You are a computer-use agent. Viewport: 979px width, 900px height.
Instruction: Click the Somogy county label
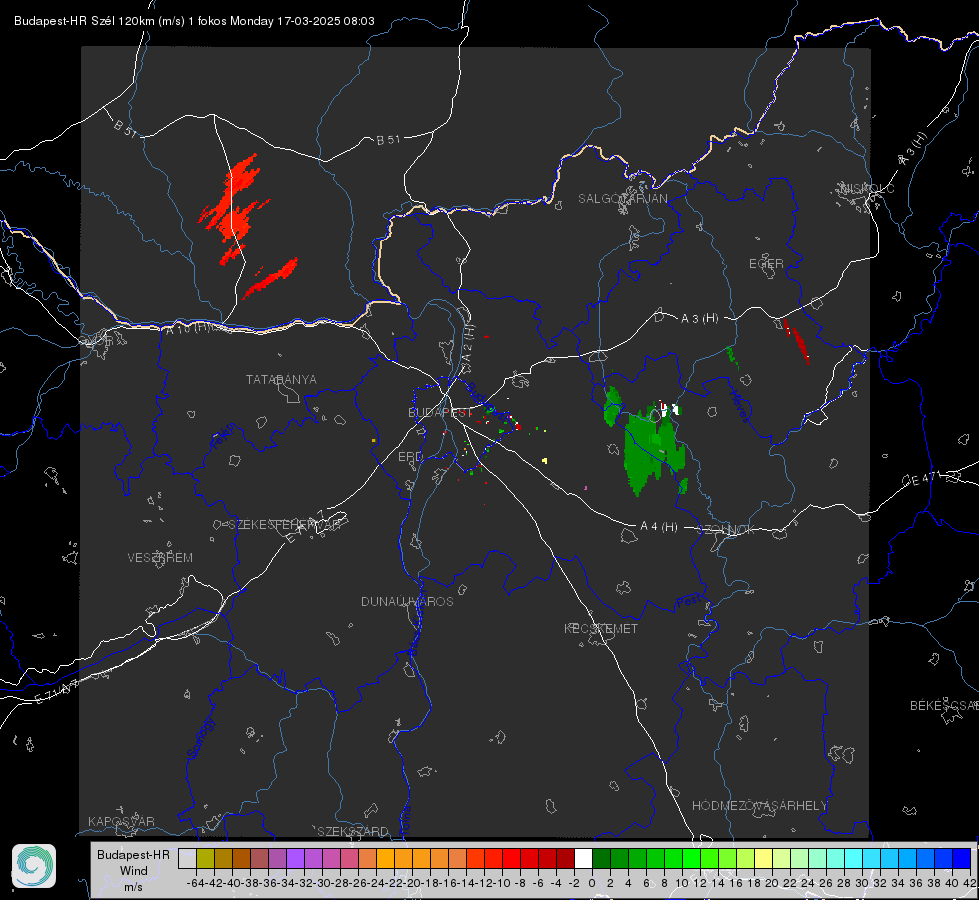pos(201,738)
